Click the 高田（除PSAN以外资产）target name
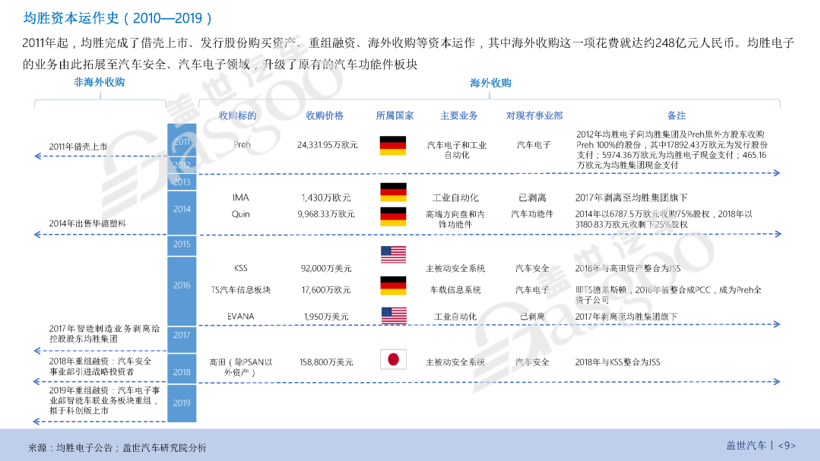 pos(241,367)
